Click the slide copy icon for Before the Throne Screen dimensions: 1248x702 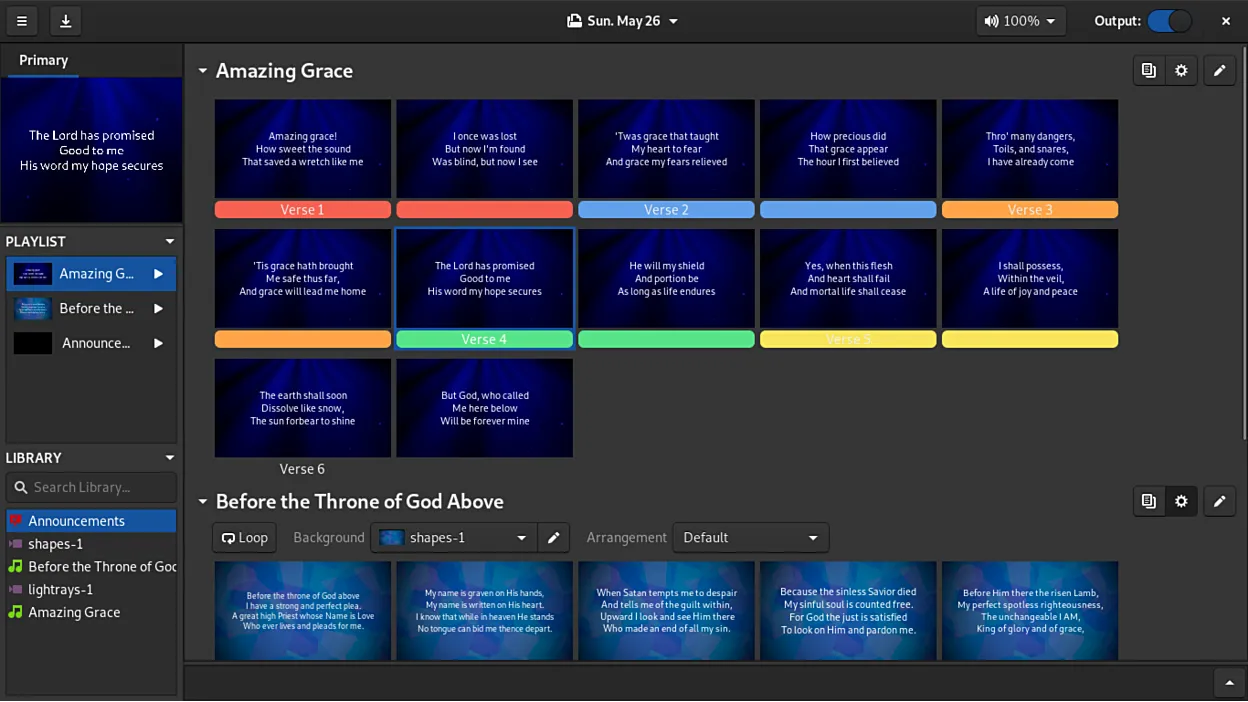point(1148,501)
